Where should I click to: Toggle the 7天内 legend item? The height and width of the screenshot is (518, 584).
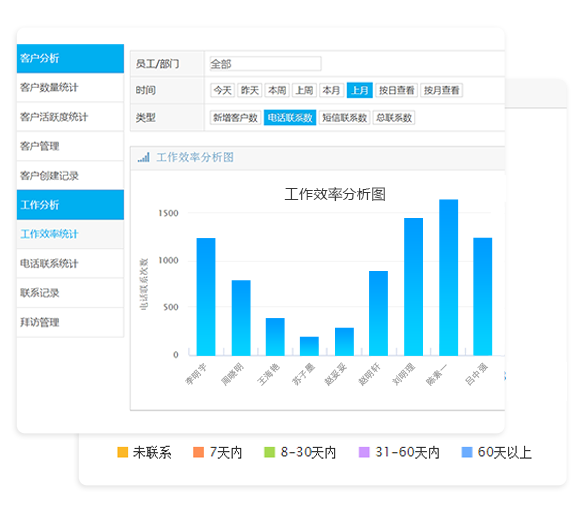coord(218,452)
